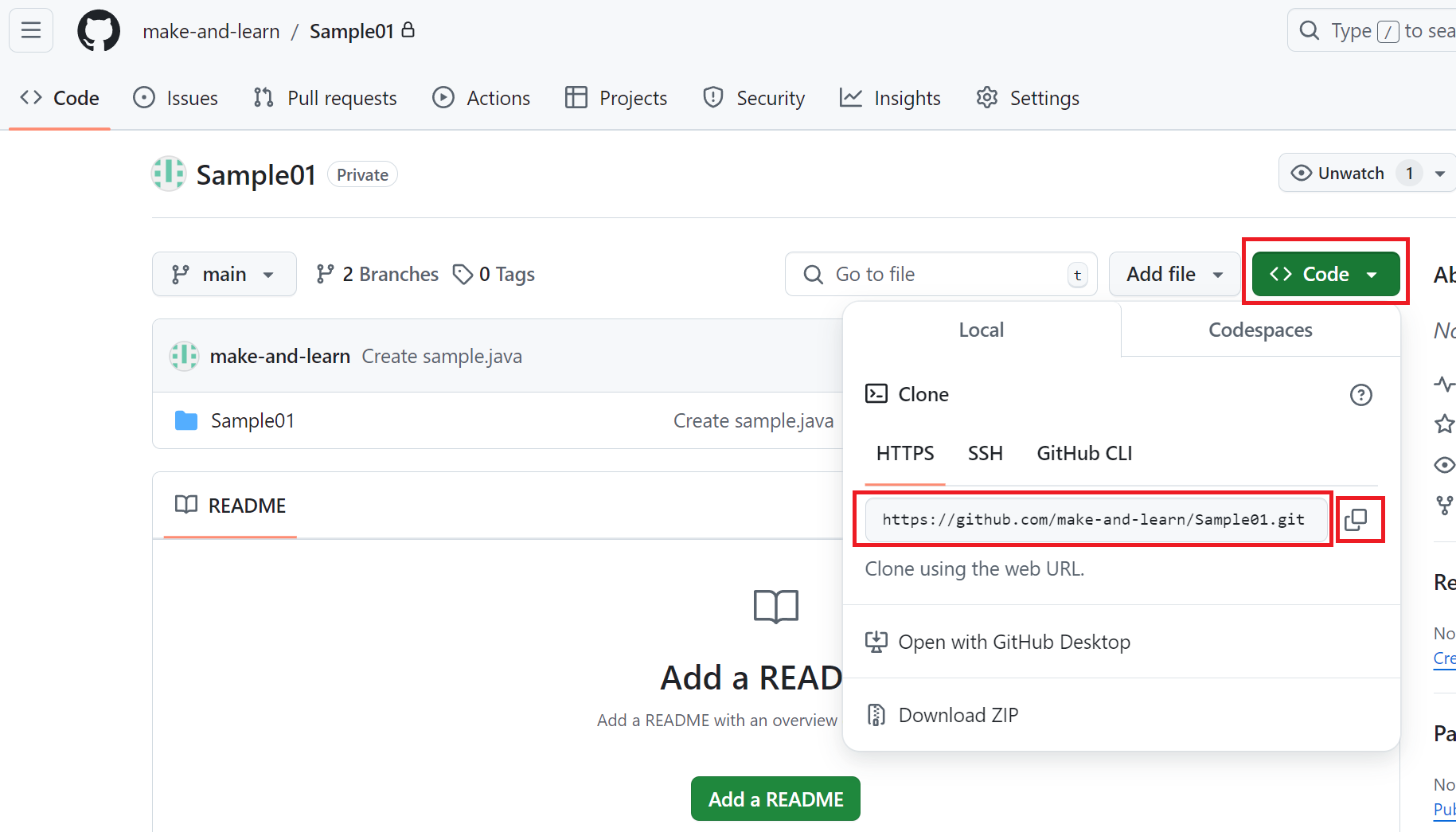Select the HTTPS clone option
This screenshot has height=832, width=1456.
click(905, 453)
